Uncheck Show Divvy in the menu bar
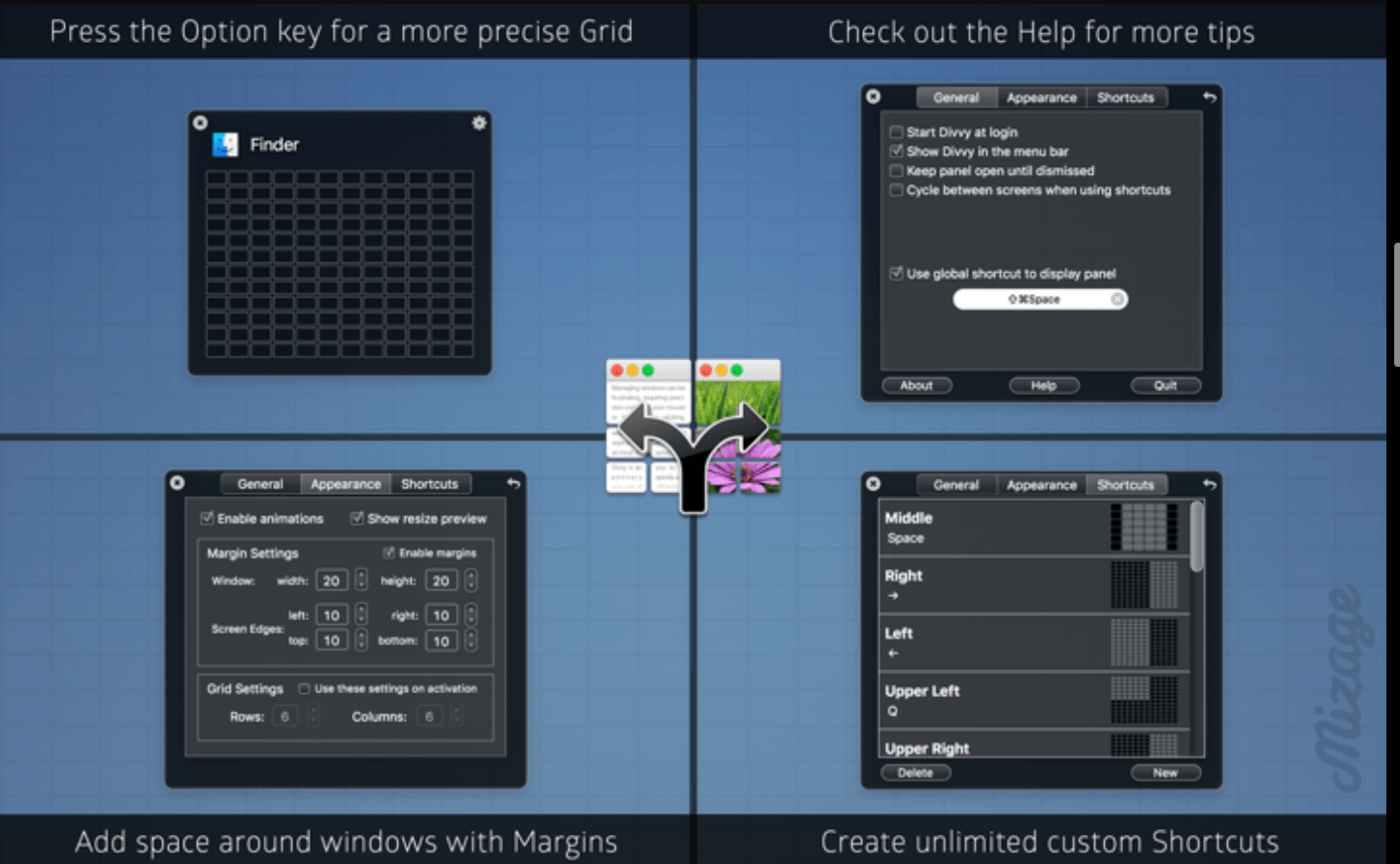1400x864 pixels. coord(896,151)
